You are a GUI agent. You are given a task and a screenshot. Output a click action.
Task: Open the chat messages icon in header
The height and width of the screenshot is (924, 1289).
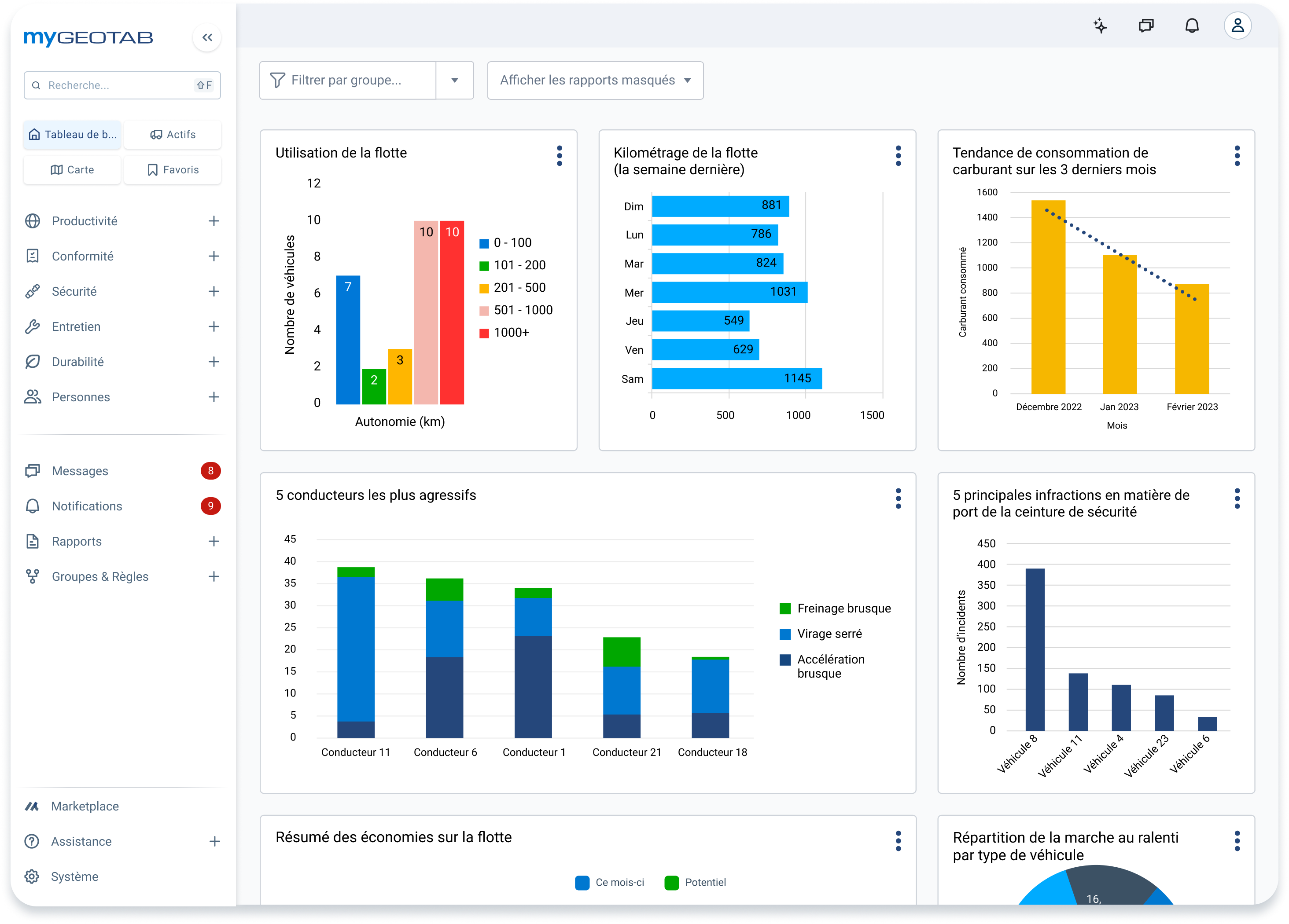(x=1146, y=26)
